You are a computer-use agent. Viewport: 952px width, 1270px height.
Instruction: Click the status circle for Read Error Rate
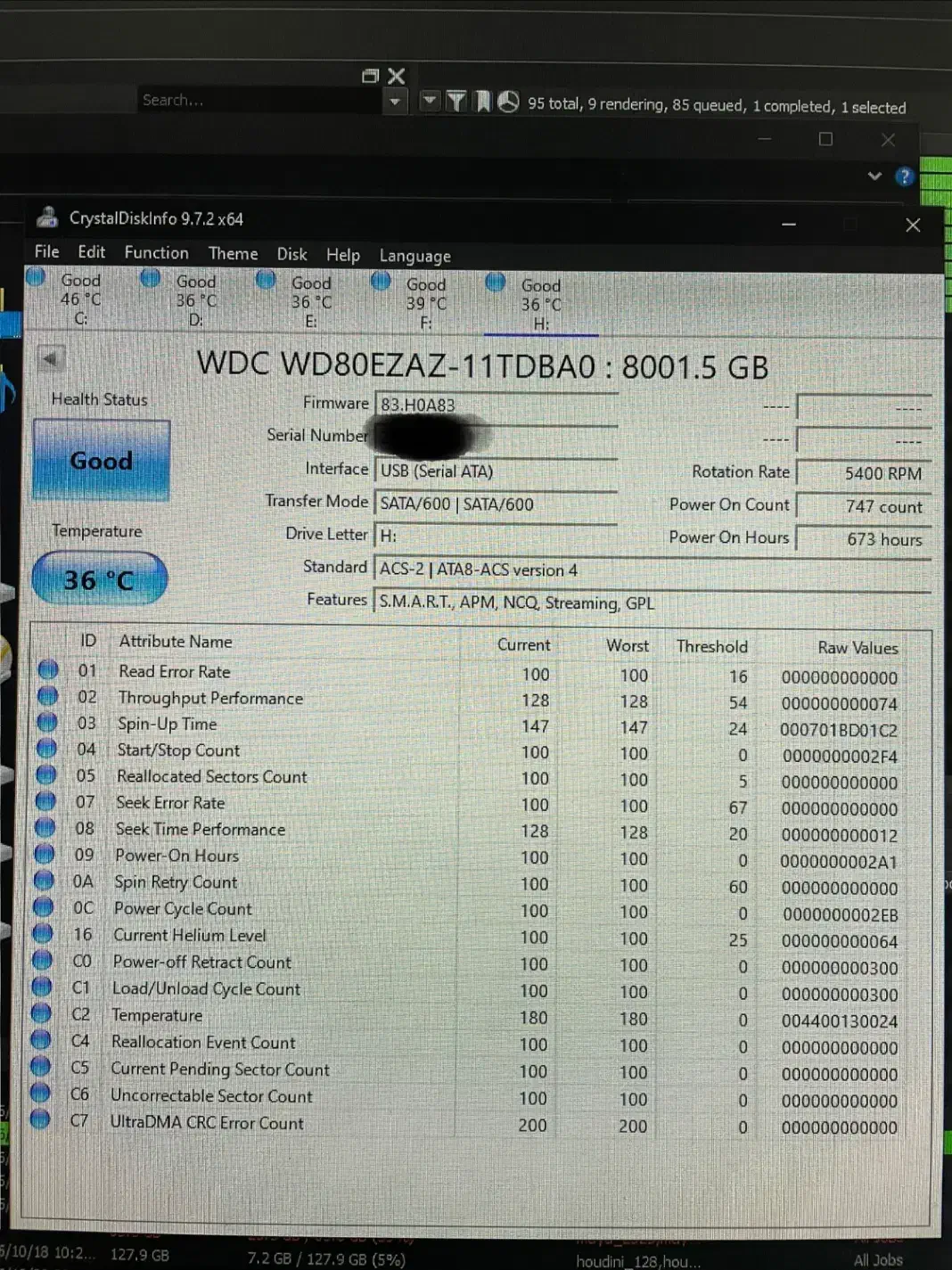48,669
